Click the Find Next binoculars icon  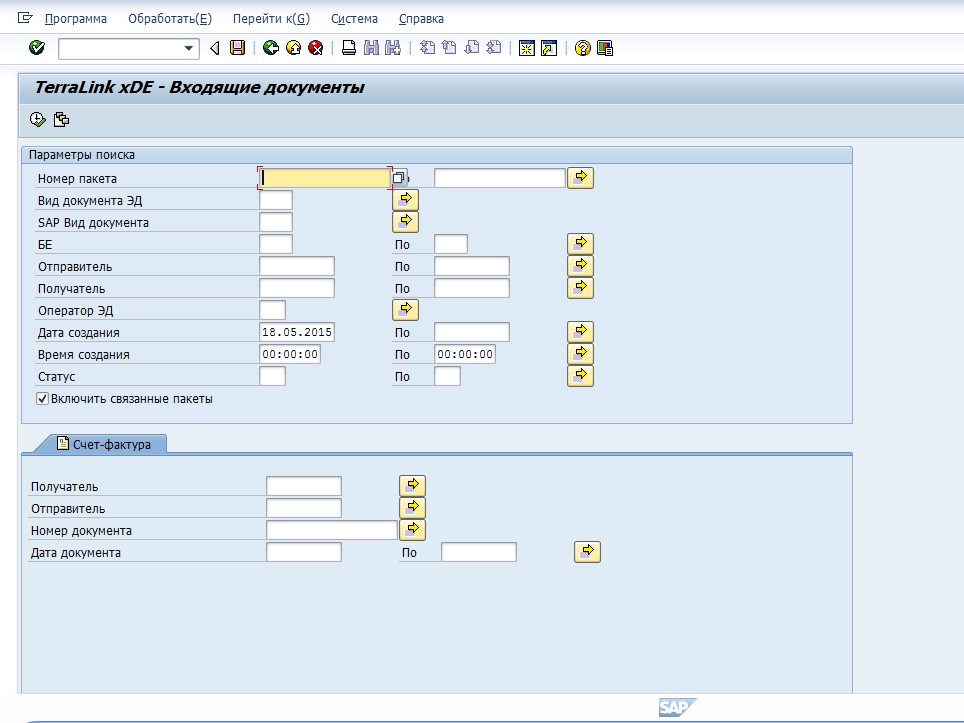click(393, 48)
